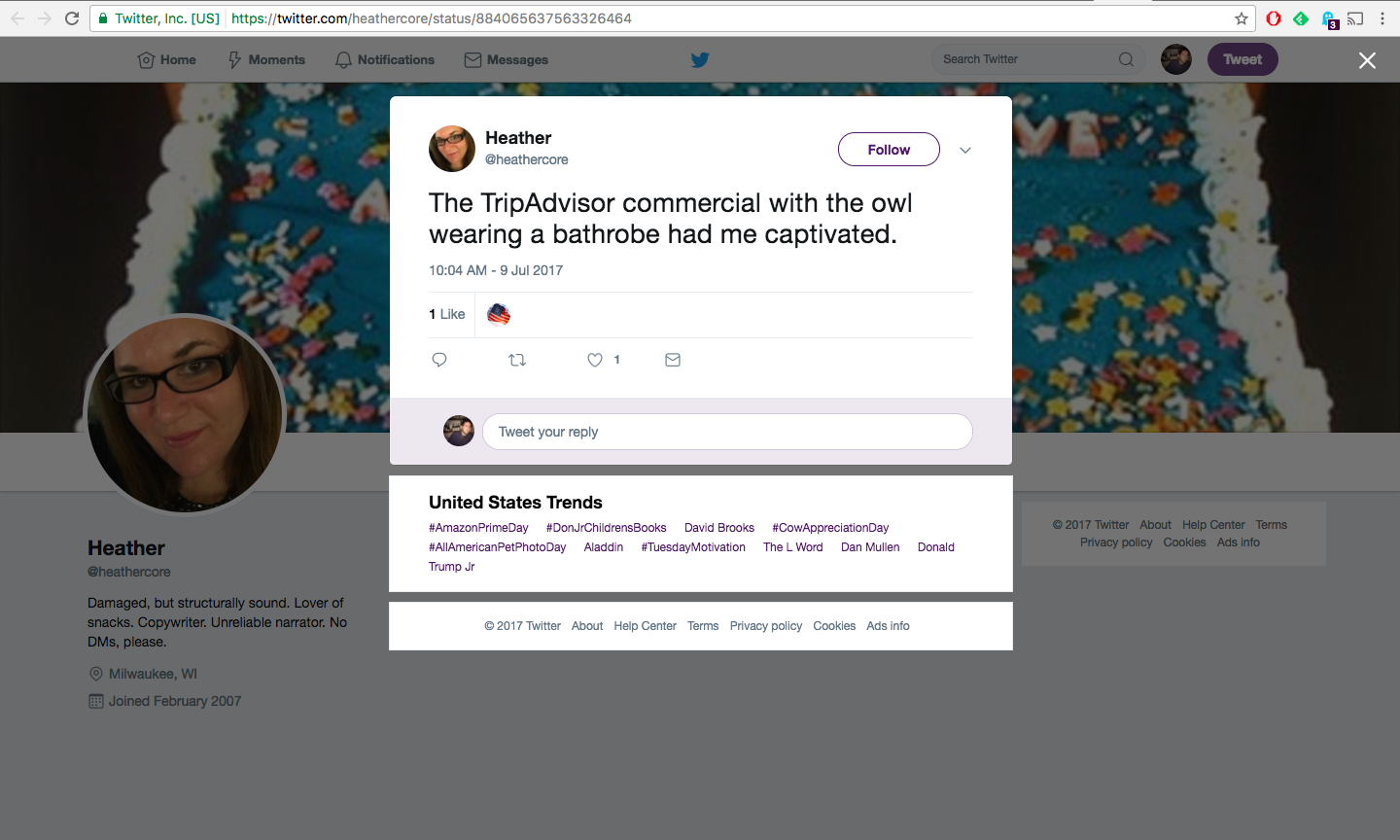Image resolution: width=1400 pixels, height=840 pixels.
Task: Click the browser back arrow
Action: (17, 18)
